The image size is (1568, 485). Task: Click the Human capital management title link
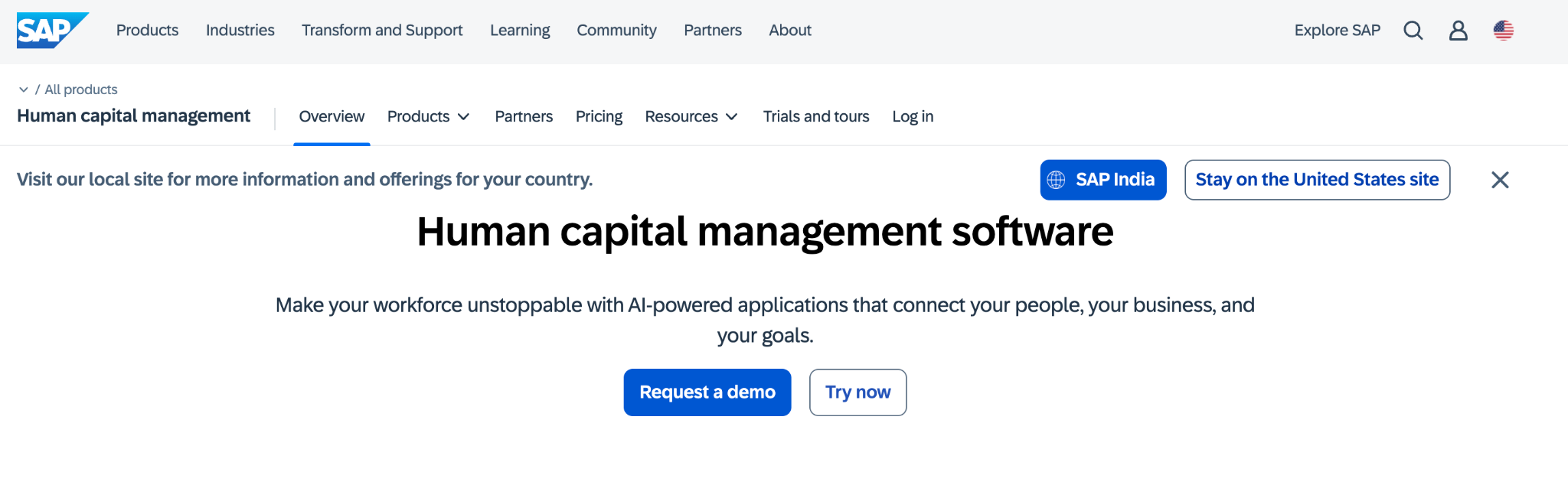point(133,116)
